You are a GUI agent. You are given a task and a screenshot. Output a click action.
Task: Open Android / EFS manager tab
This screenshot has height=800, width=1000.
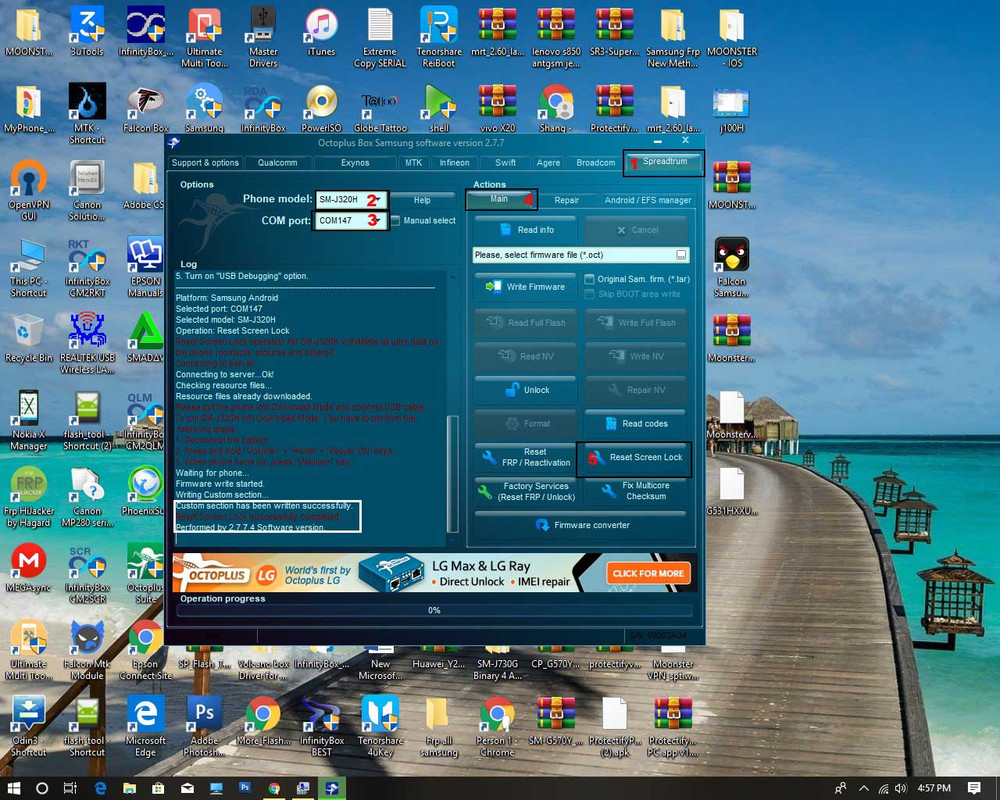click(647, 200)
